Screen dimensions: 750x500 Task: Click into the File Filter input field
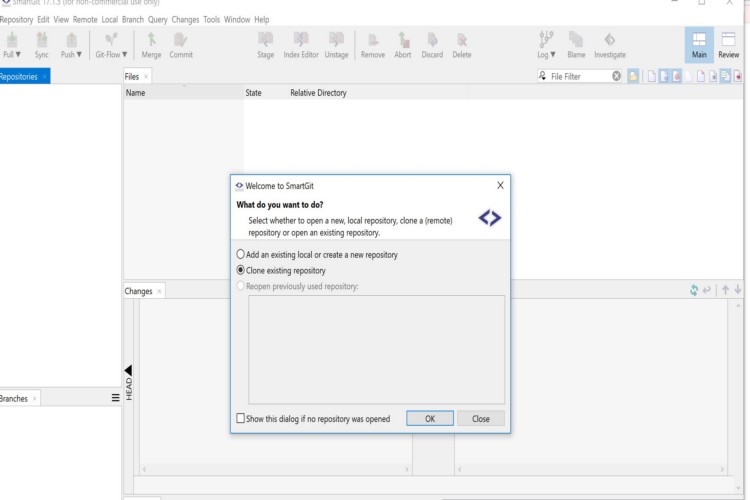(580, 76)
